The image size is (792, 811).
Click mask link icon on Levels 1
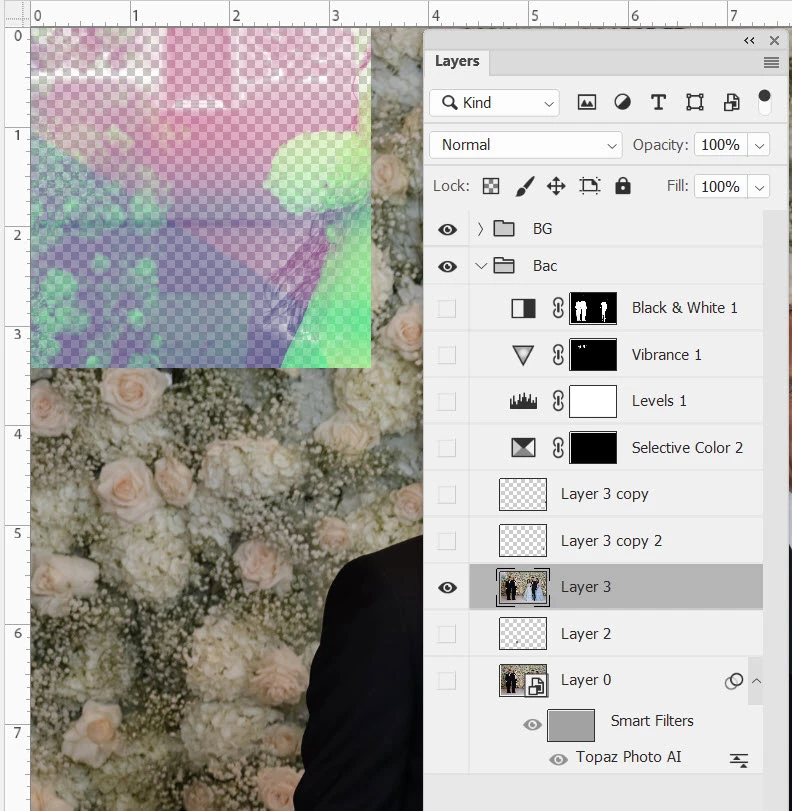point(558,401)
